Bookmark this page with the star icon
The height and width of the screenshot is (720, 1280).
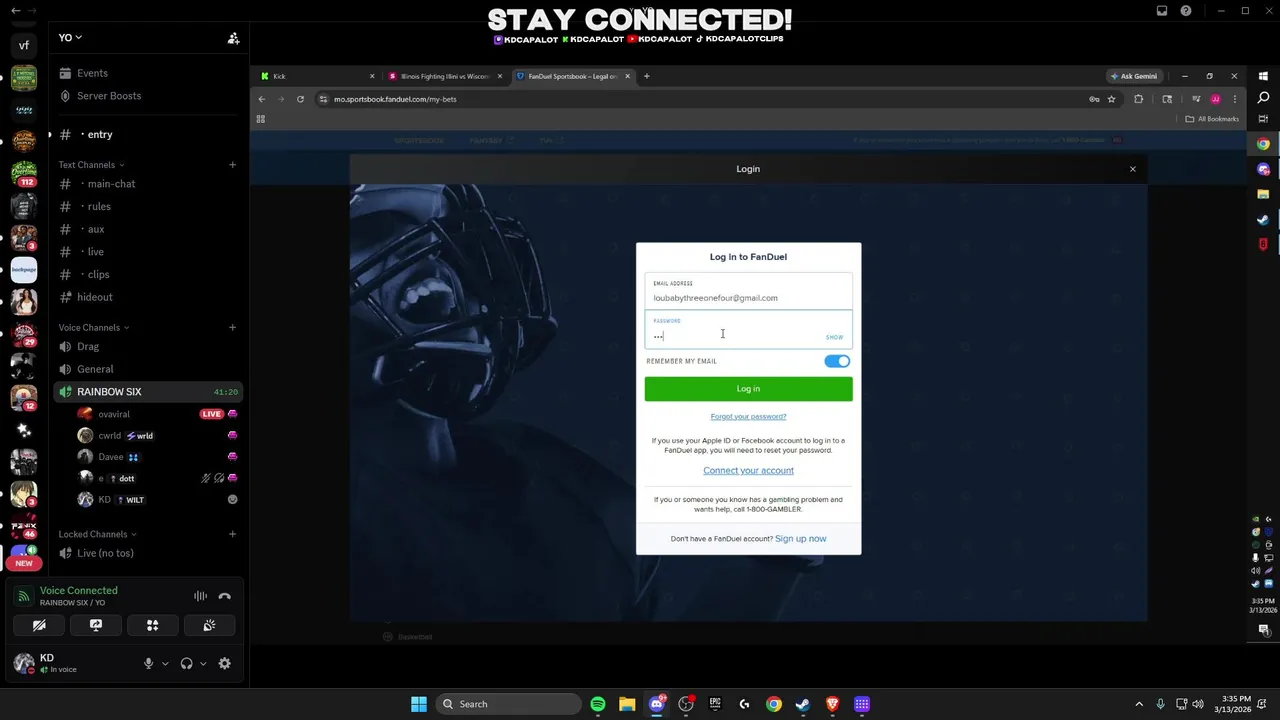[1111, 99]
